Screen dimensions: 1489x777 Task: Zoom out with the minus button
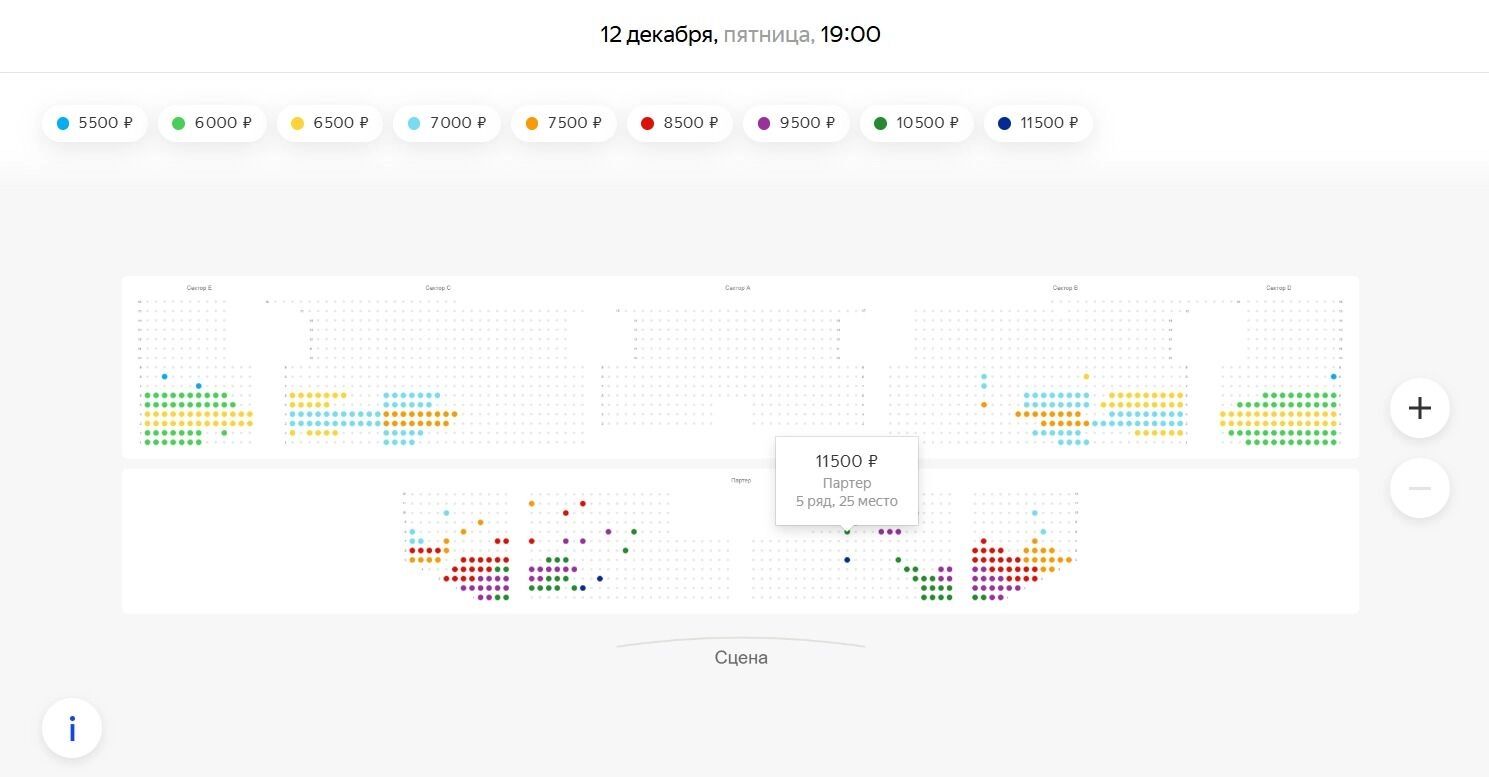click(1419, 488)
